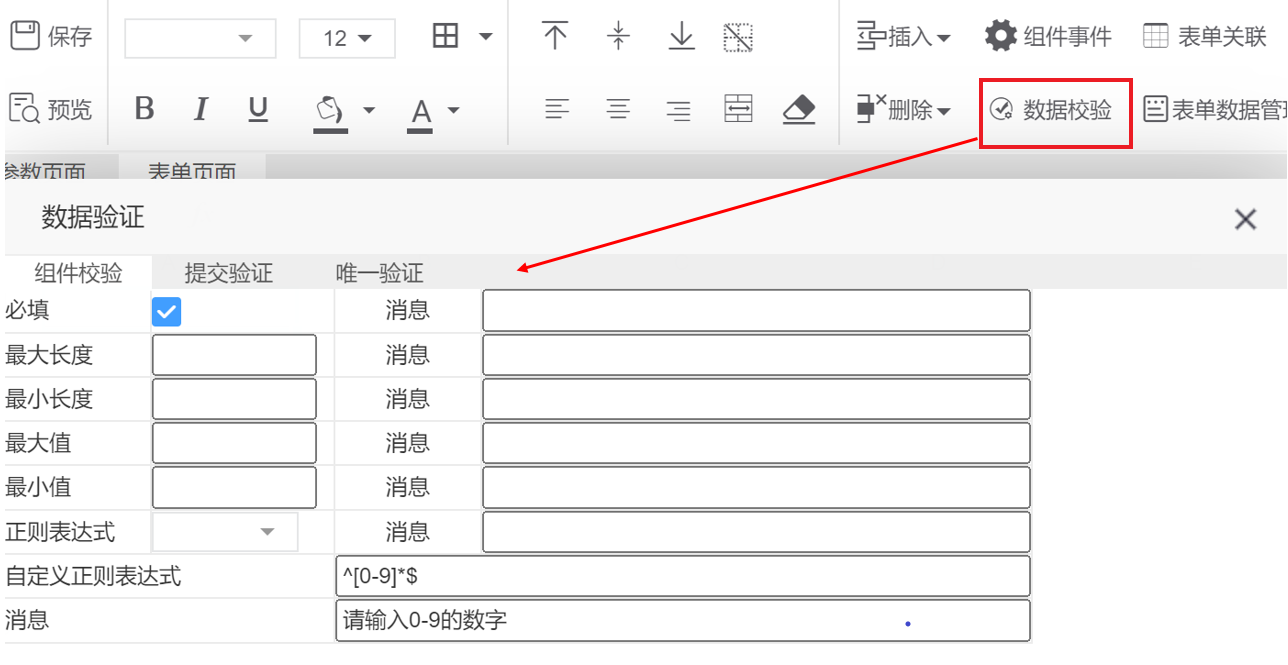Select the 唯一验证 tab
Viewport: 1288px width, 665px height.
pyautogui.click(x=379, y=273)
